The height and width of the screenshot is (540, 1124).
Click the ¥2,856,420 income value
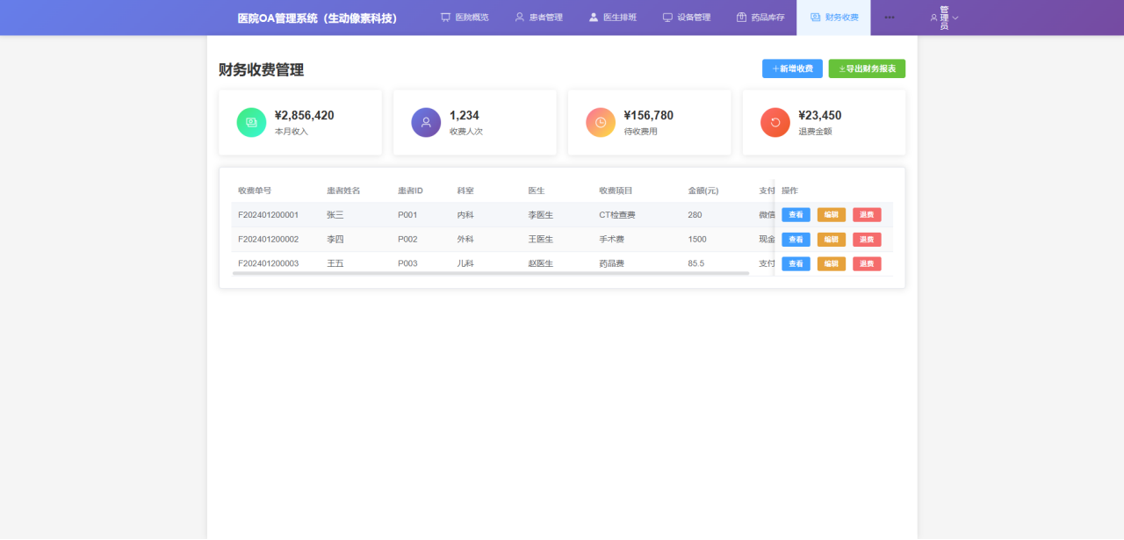click(305, 115)
